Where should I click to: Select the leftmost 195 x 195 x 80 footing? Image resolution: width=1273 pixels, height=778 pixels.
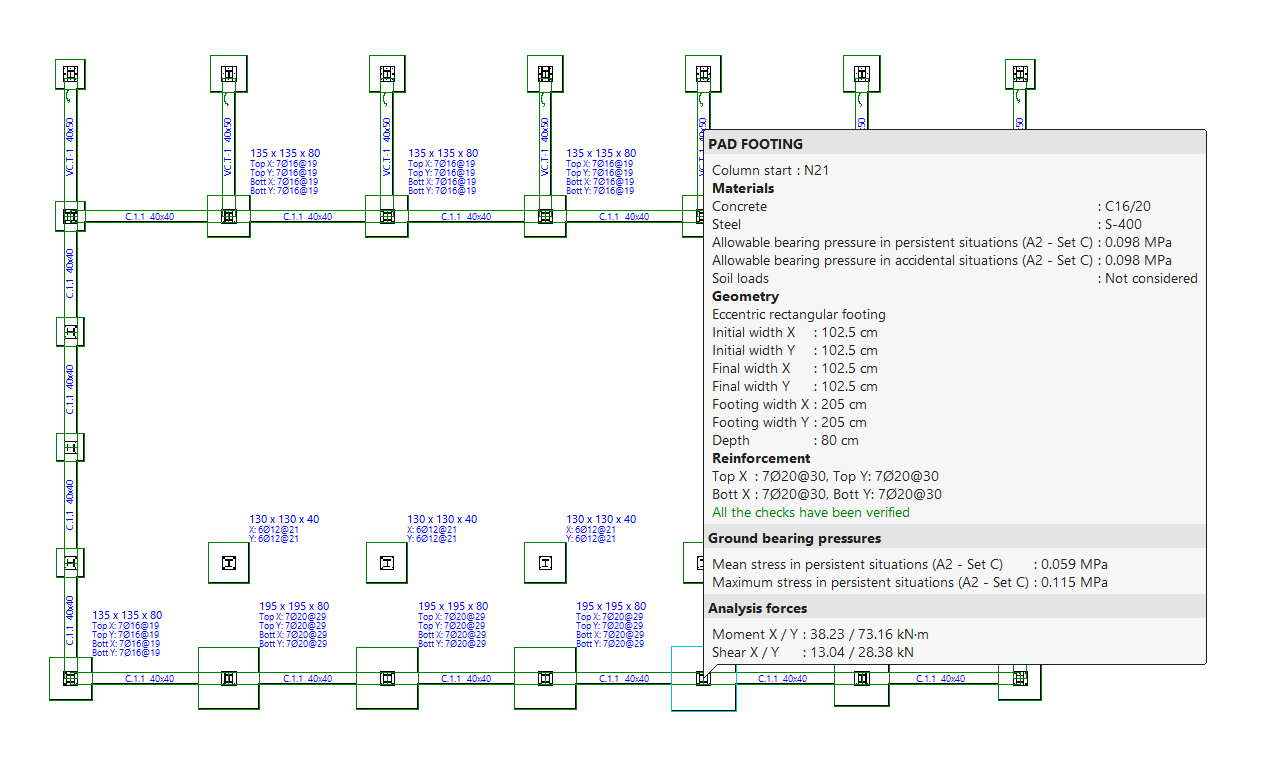(229, 679)
